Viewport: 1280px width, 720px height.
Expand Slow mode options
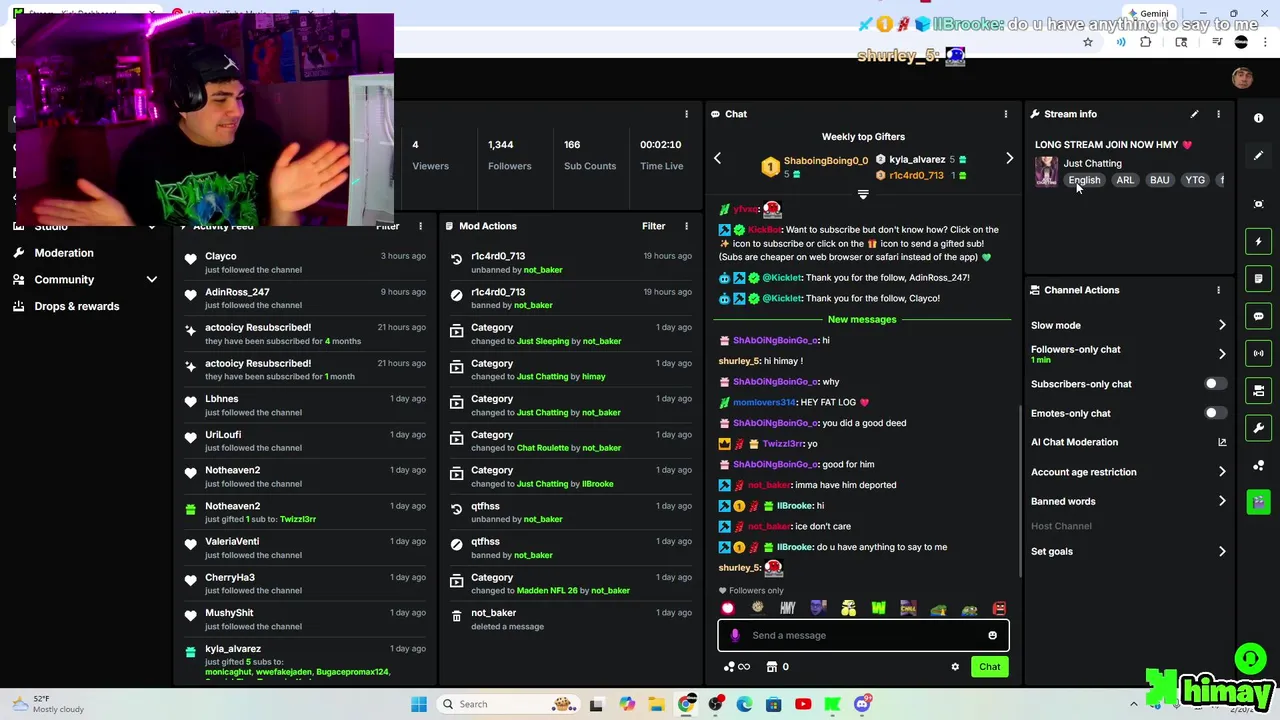click(x=1222, y=325)
